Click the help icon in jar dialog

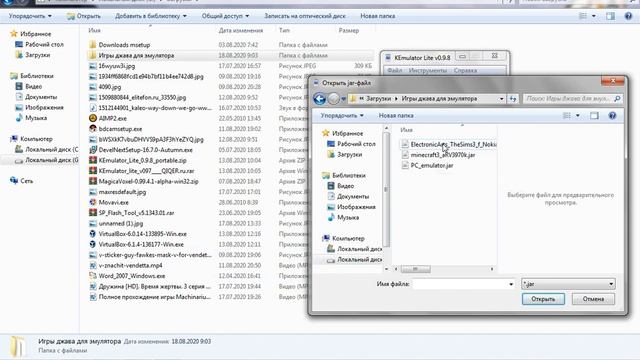(x=612, y=116)
